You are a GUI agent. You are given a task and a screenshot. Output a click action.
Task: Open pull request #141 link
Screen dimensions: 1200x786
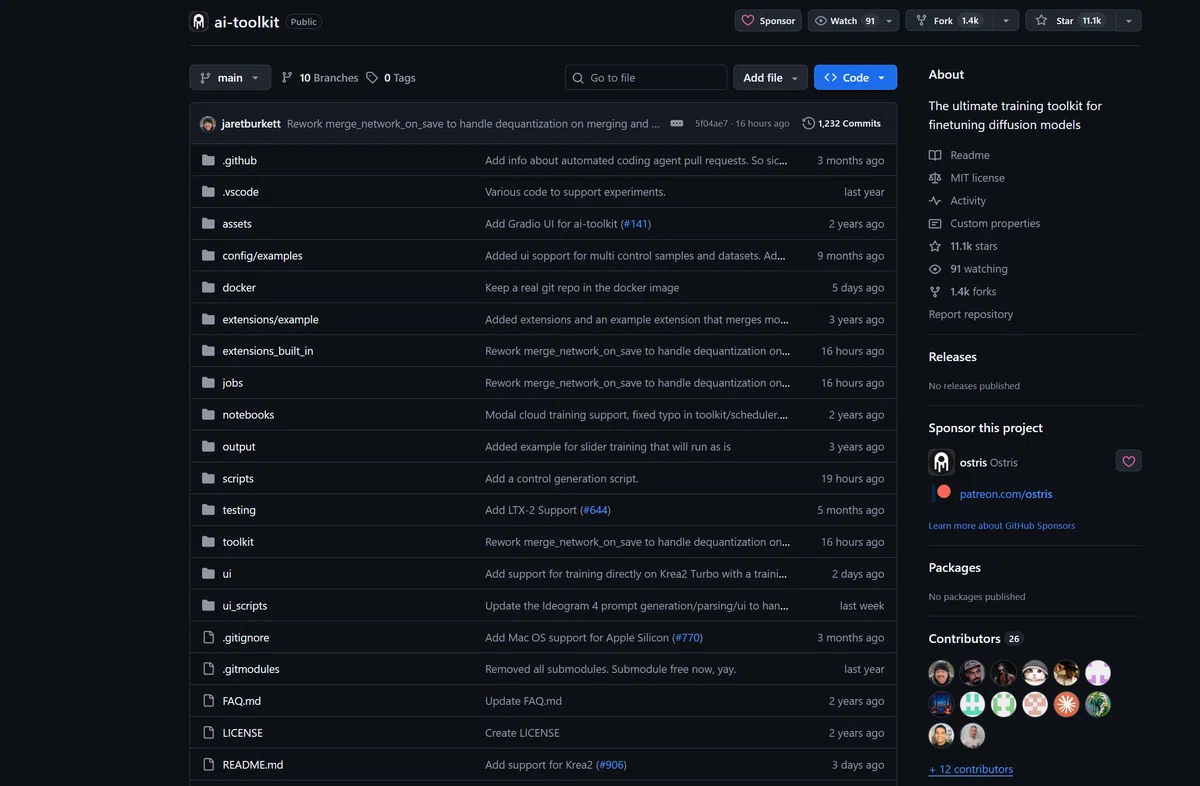click(x=635, y=224)
